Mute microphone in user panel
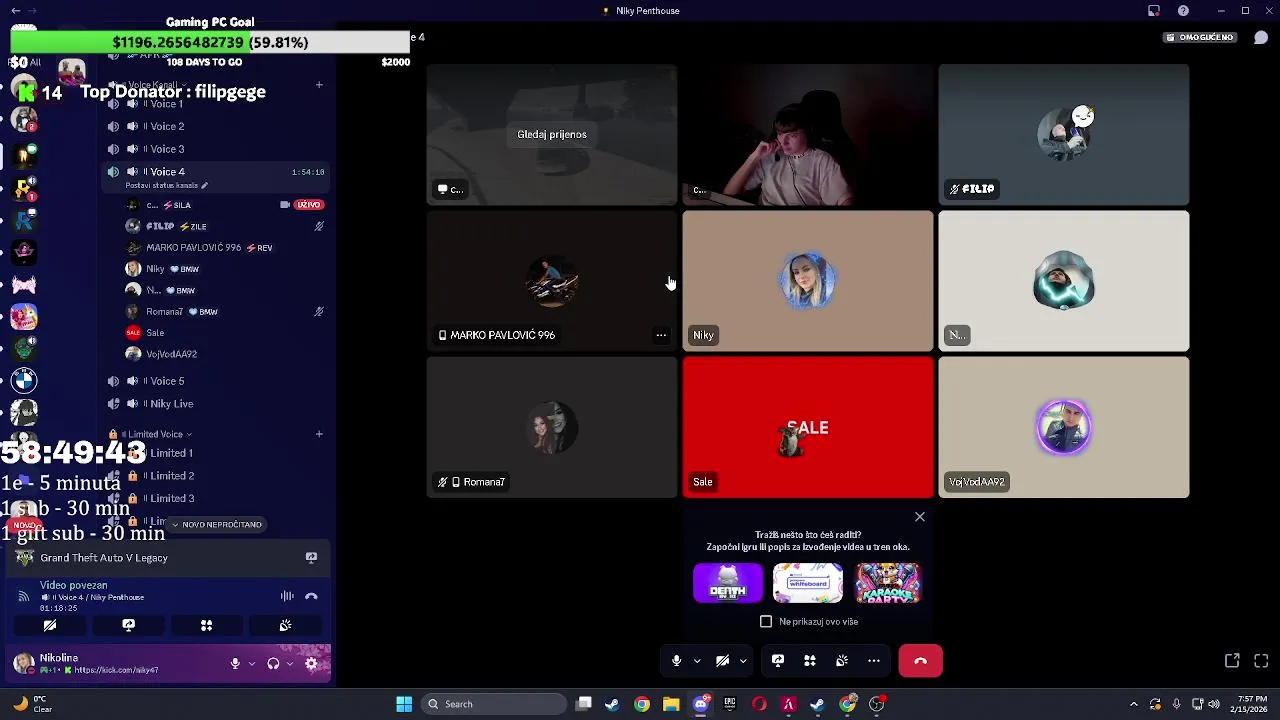This screenshot has height=720, width=1280. (x=235, y=663)
